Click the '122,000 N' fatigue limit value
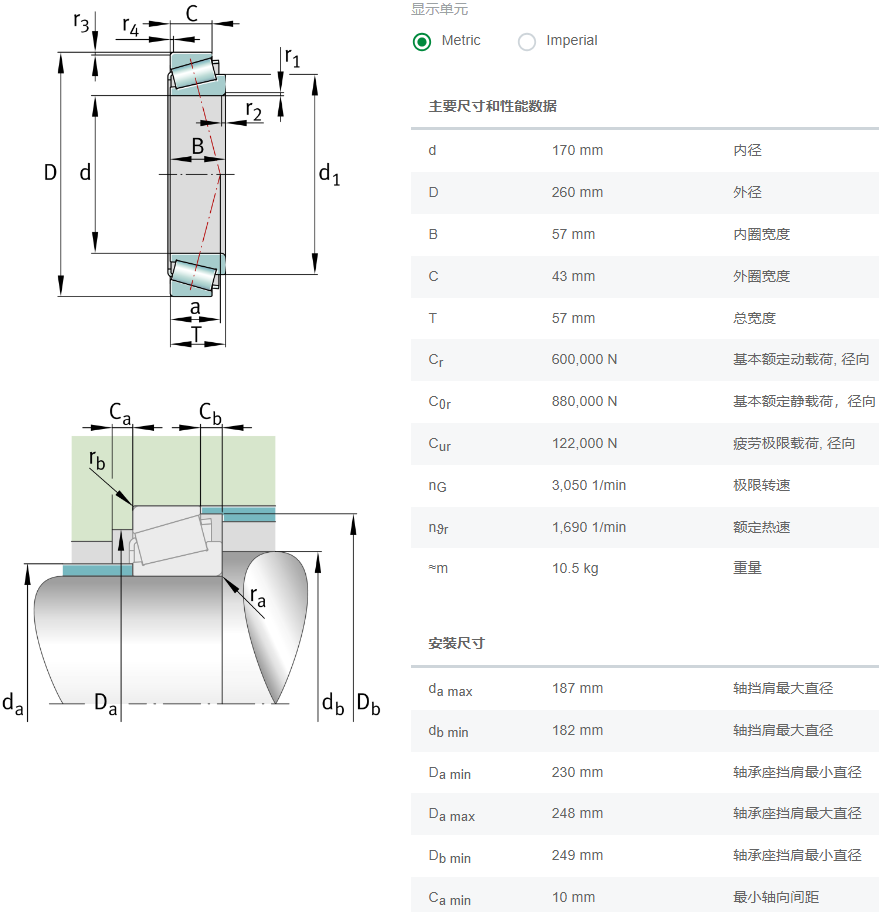 [584, 443]
